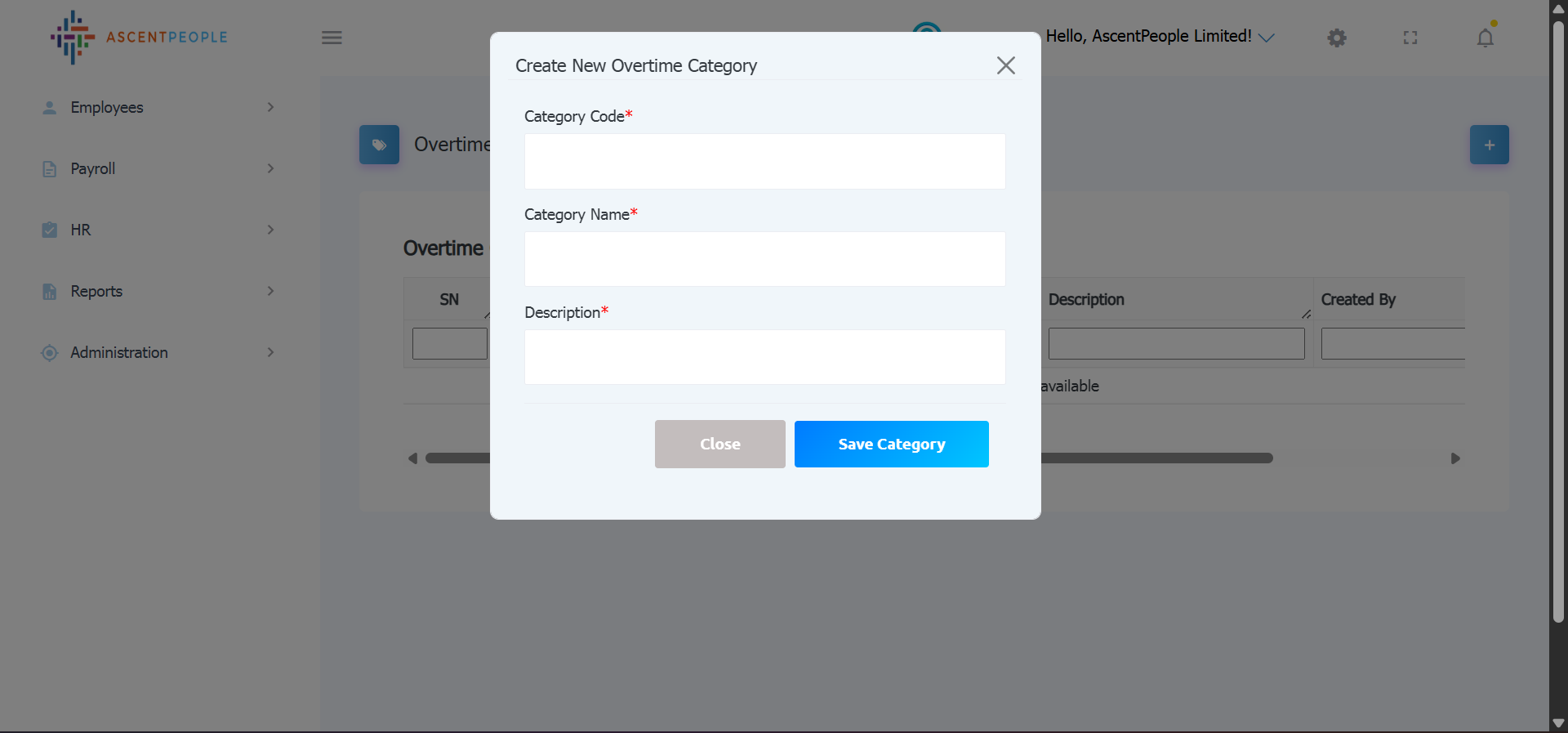Open the notifications bell

[x=1485, y=38]
